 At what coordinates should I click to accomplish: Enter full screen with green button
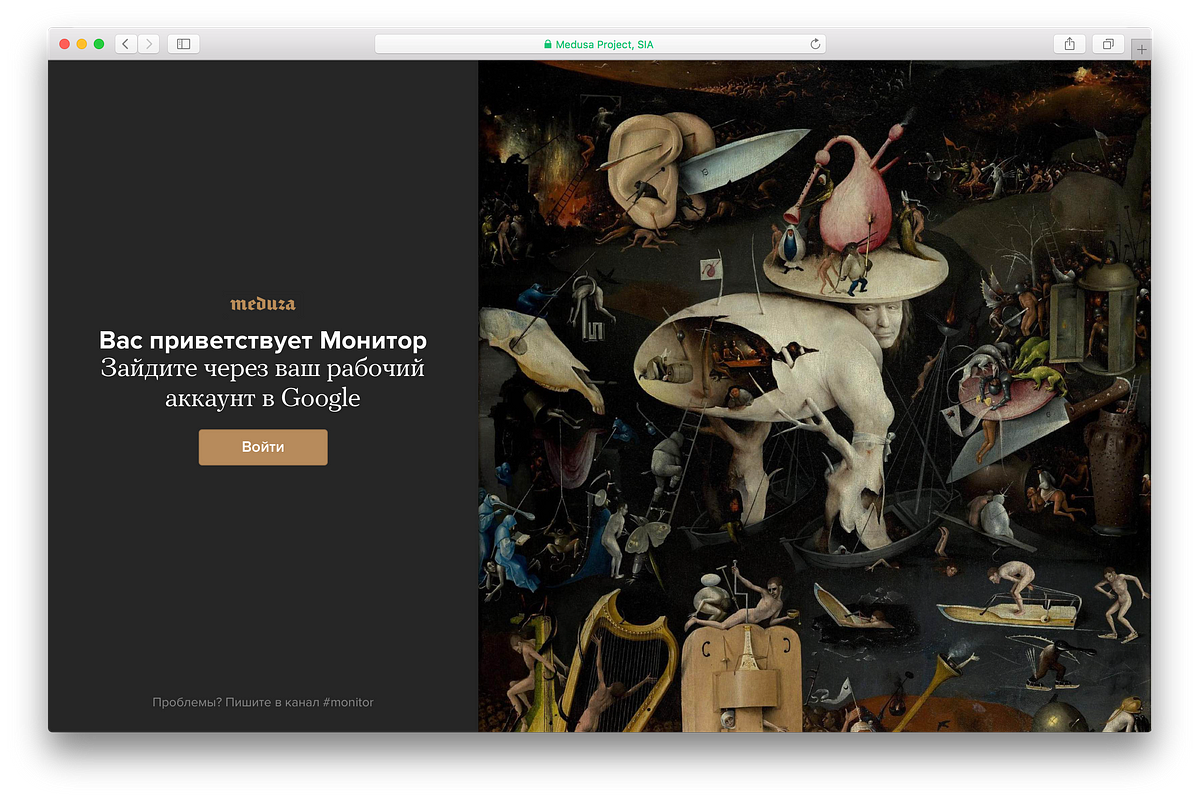click(99, 44)
